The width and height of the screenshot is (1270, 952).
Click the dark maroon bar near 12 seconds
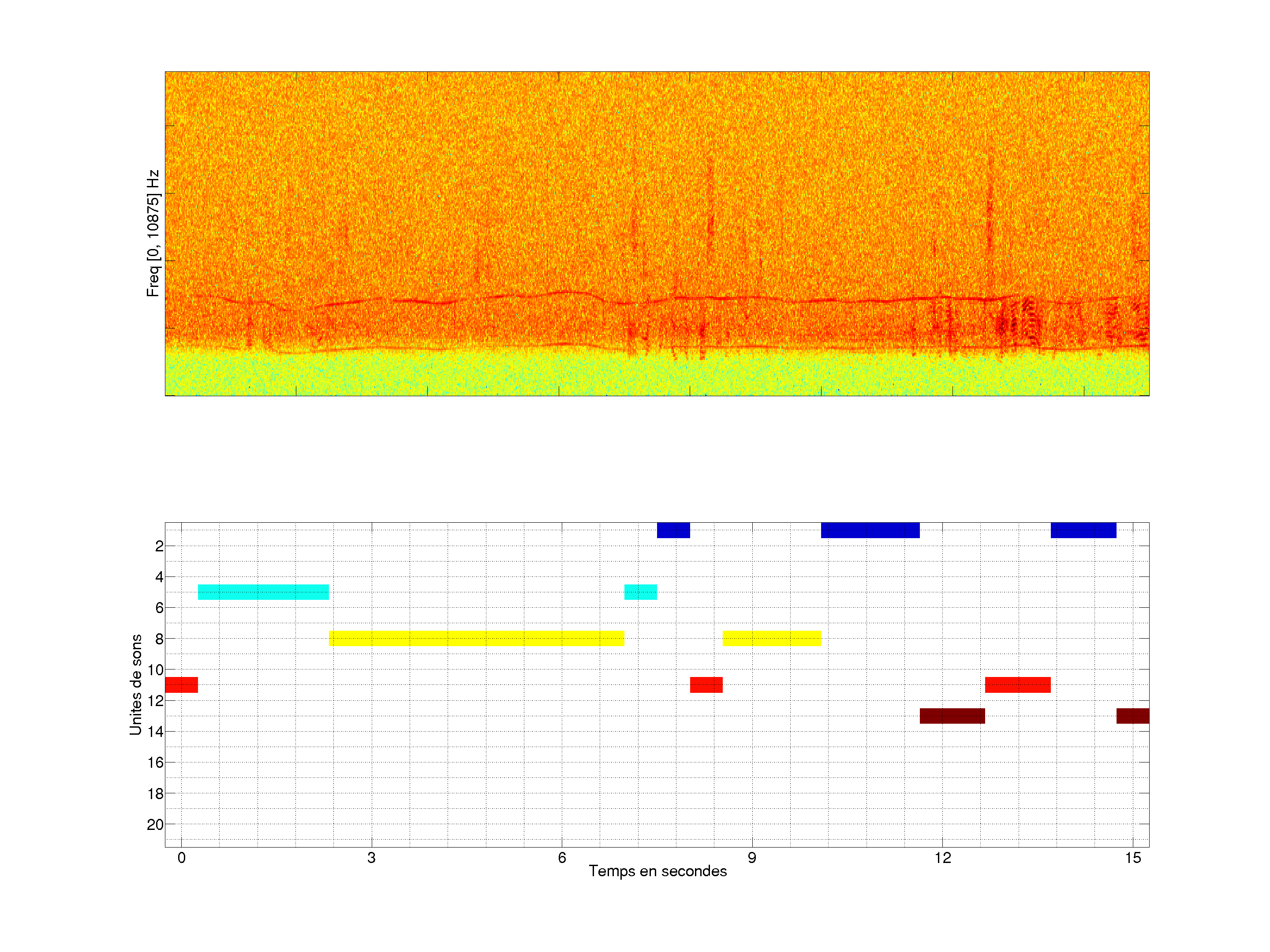952,716
